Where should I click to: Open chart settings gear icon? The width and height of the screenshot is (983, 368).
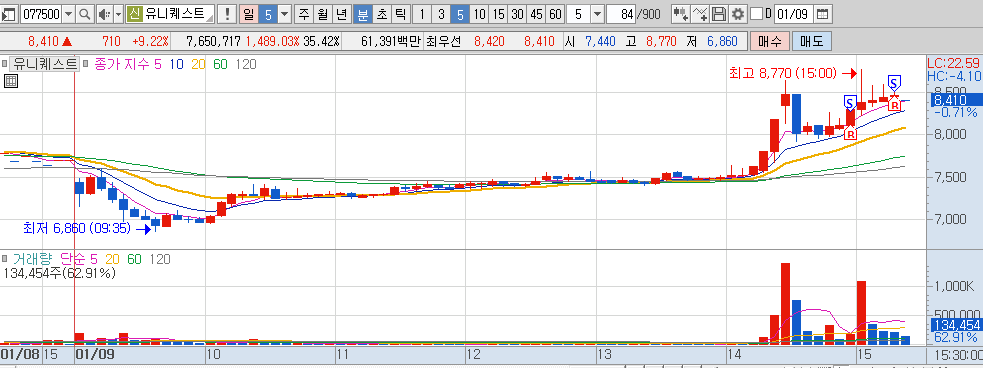[x=739, y=14]
